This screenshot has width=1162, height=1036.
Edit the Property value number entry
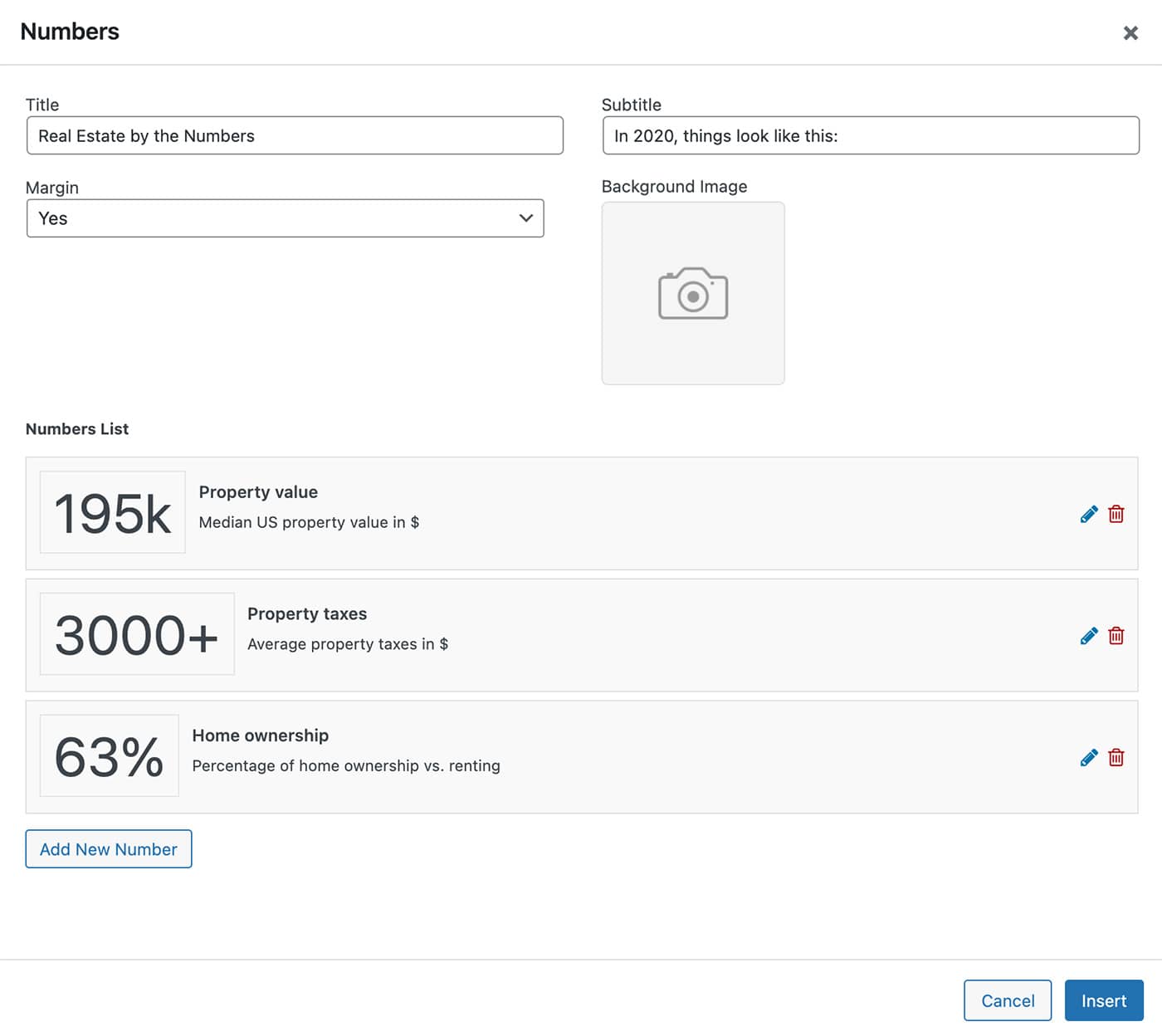click(1088, 515)
